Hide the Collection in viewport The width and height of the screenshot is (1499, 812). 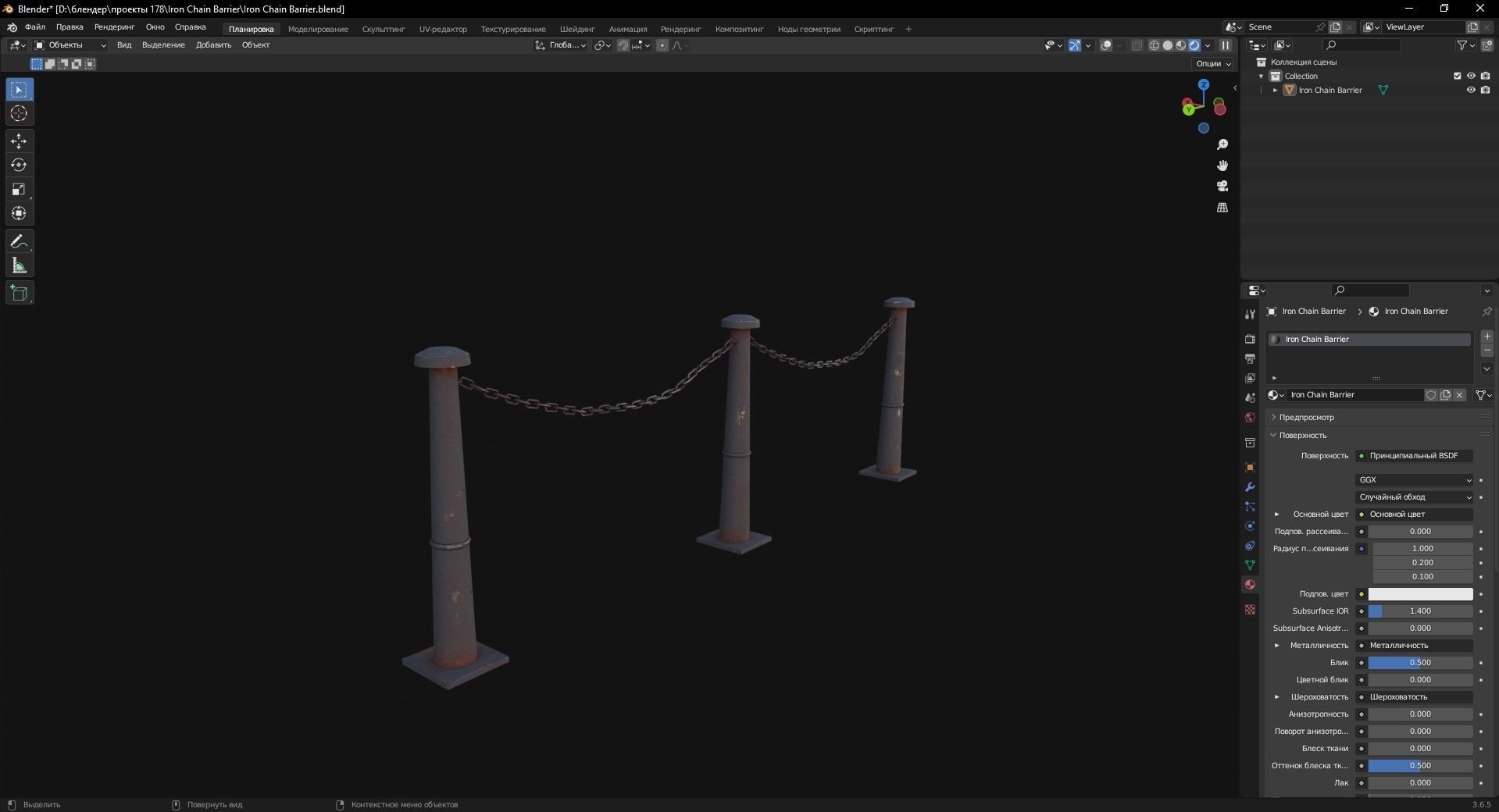[x=1471, y=76]
